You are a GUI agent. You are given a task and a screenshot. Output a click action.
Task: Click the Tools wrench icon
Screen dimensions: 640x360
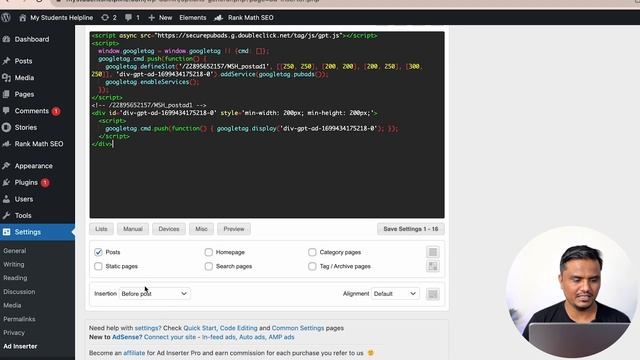tap(6, 215)
